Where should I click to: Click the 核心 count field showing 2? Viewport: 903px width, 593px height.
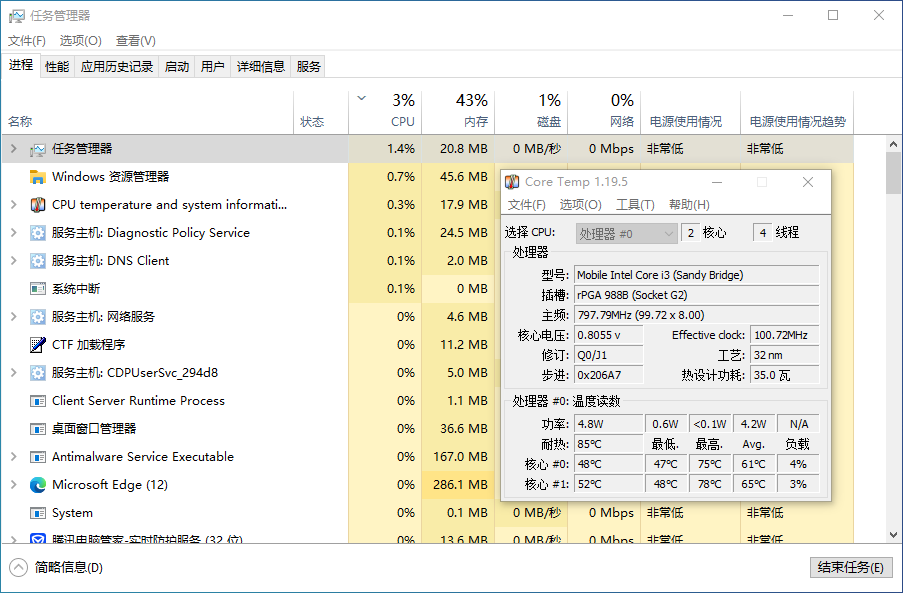click(690, 233)
